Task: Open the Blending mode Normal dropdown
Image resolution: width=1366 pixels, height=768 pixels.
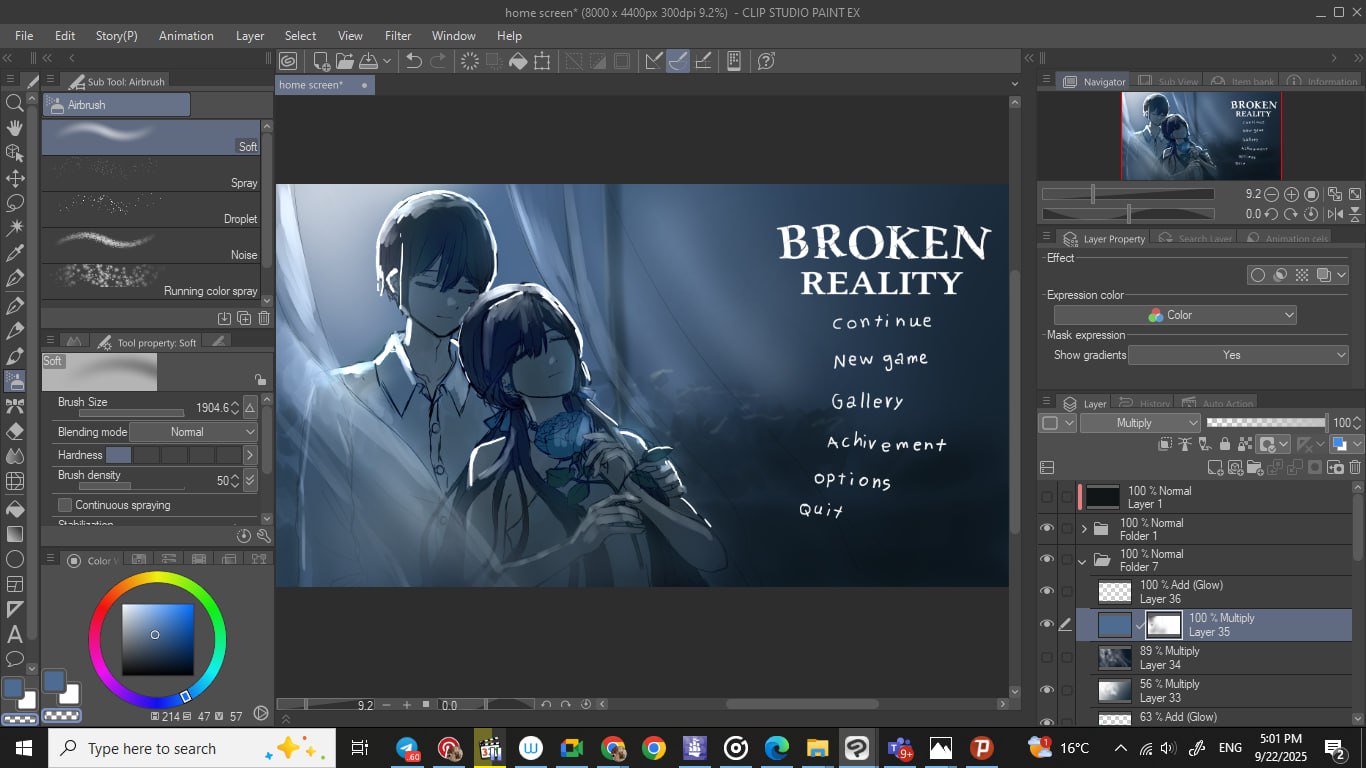Action: [194, 432]
